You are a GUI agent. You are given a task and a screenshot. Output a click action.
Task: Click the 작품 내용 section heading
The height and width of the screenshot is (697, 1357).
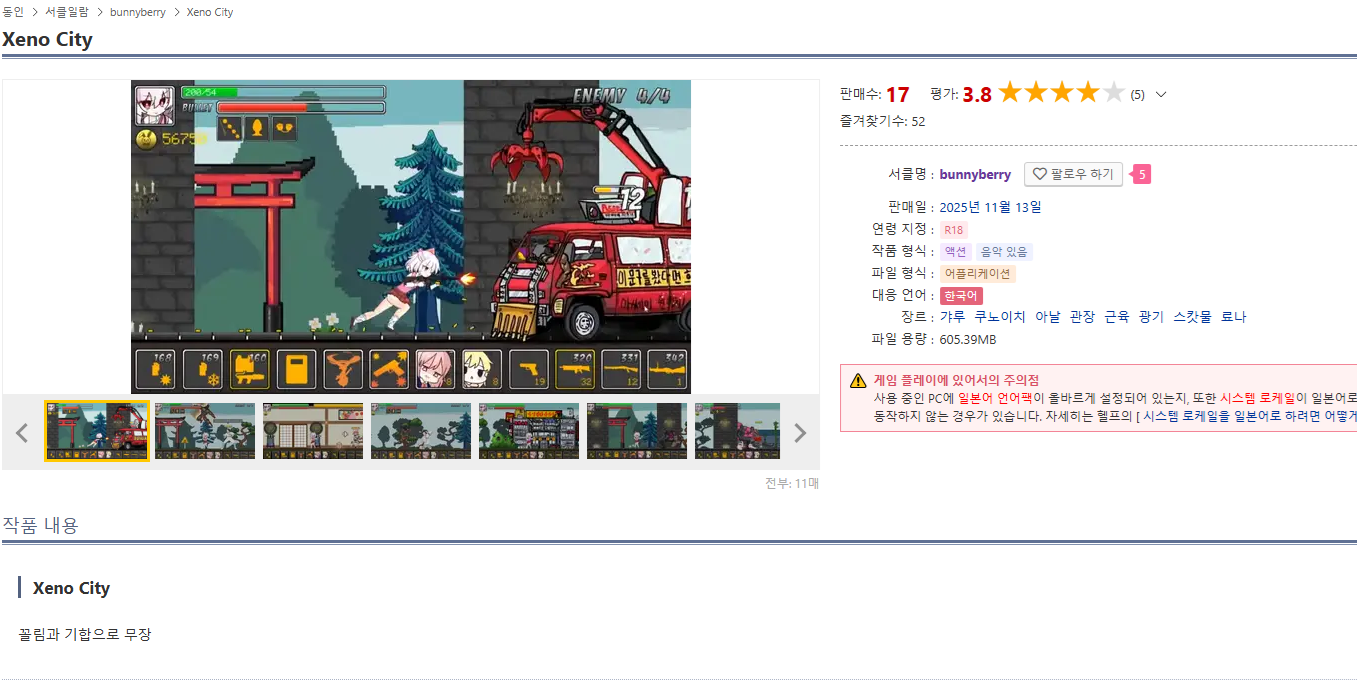pos(40,525)
